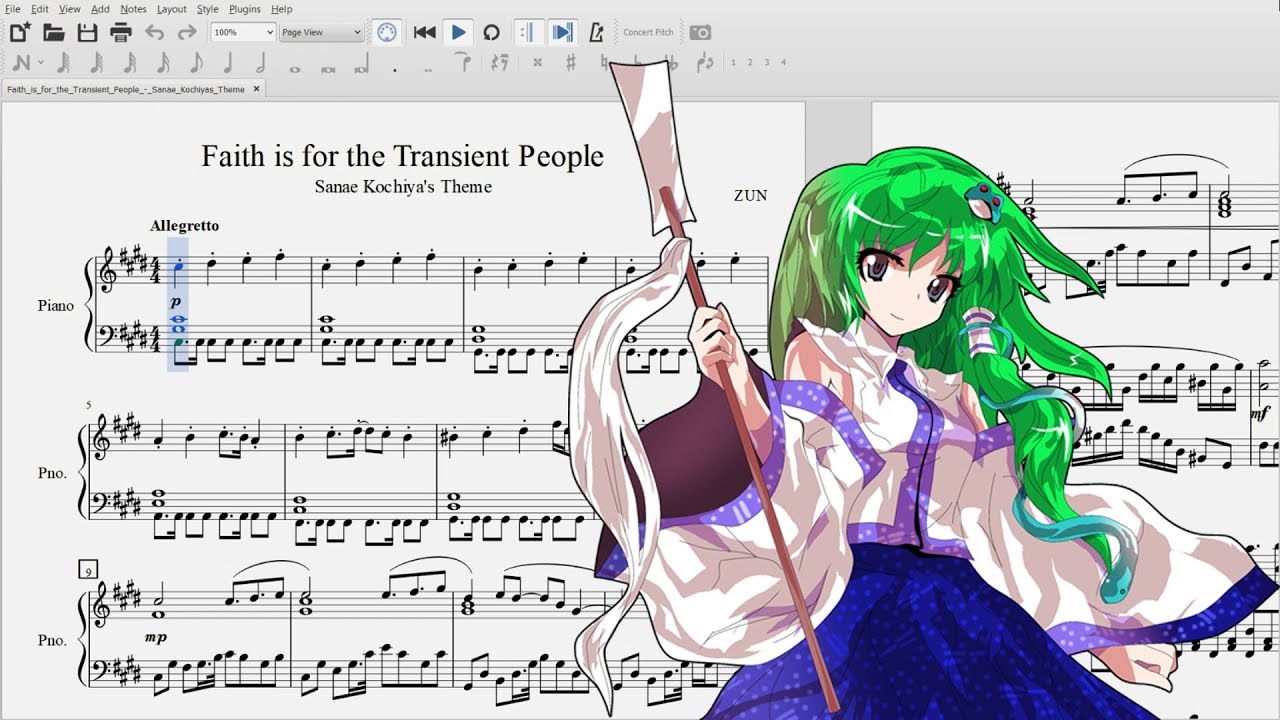
Task: Redo the last action
Action: coord(187,32)
